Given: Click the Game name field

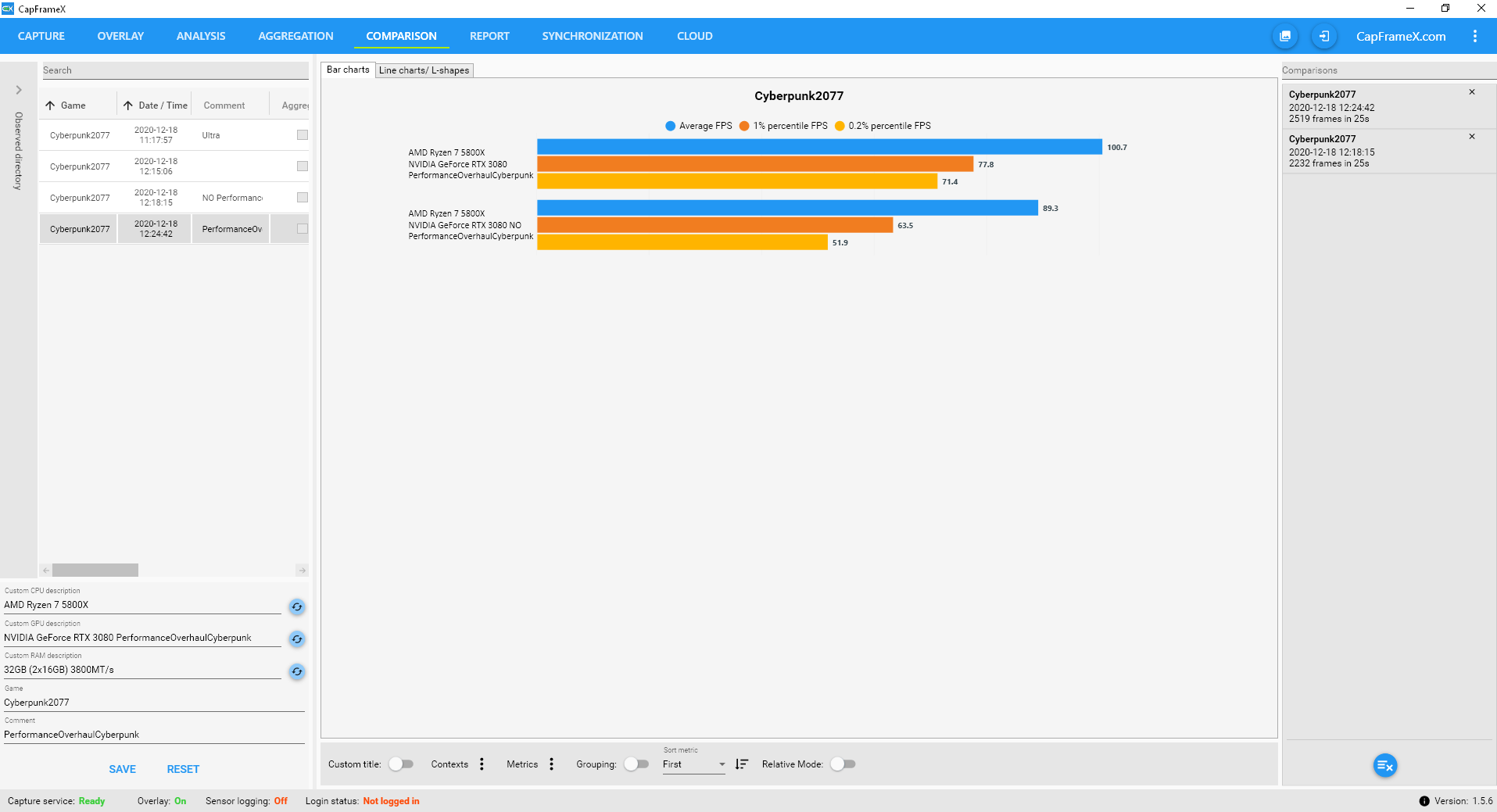Looking at the screenshot, I should pos(154,703).
